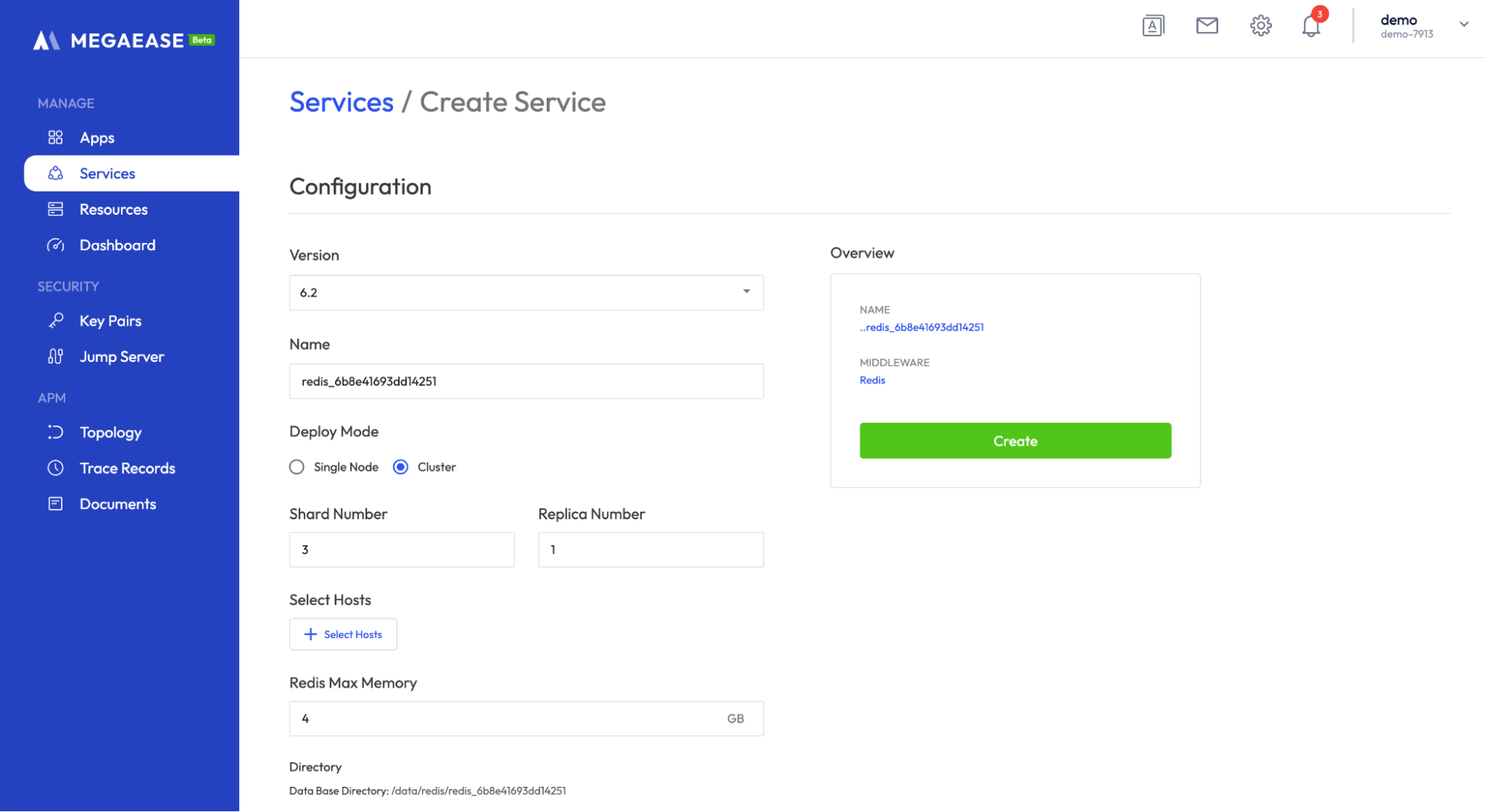Click the MegaEase logo

tap(123, 40)
